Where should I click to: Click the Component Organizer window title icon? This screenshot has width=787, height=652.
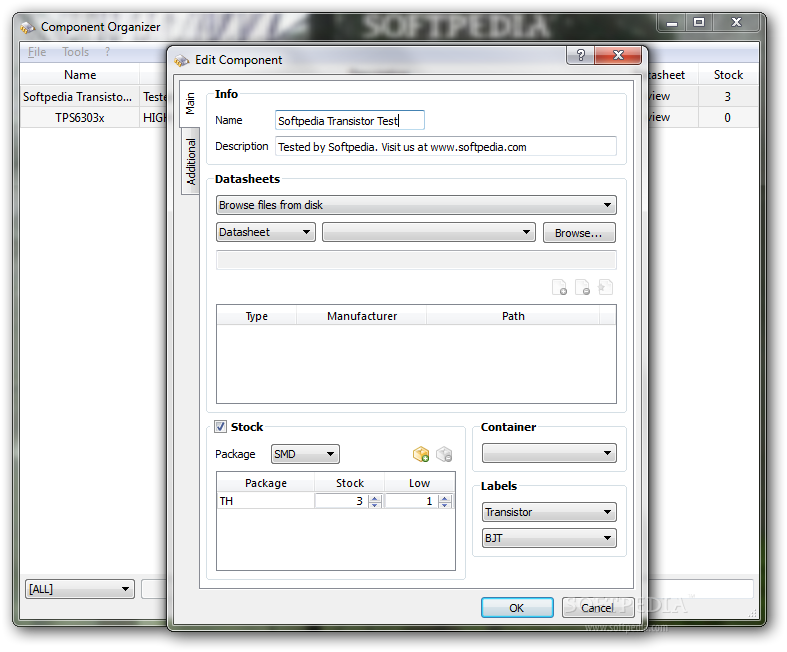pyautogui.click(x=28, y=27)
